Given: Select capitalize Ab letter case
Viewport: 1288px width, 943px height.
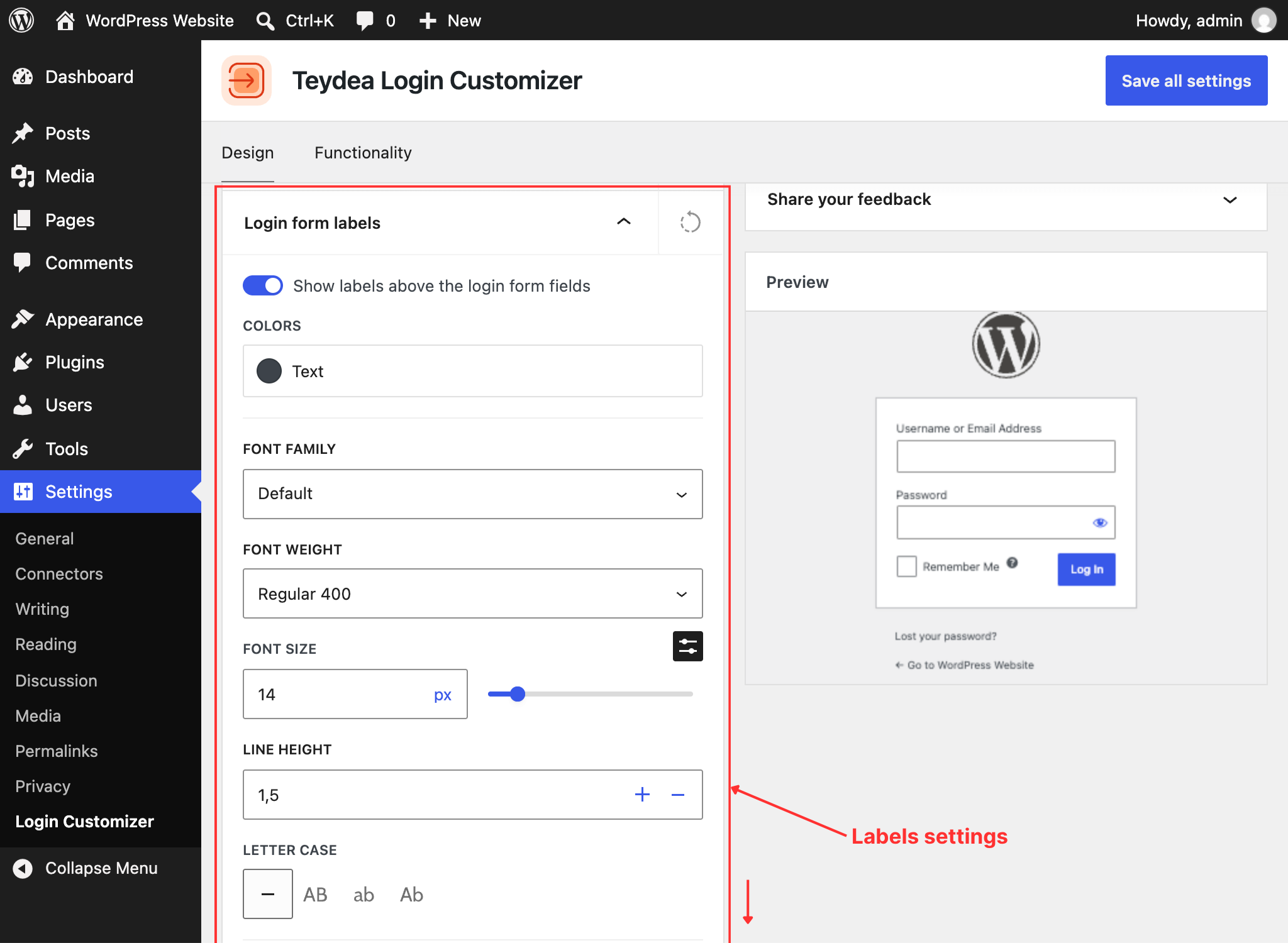Looking at the screenshot, I should pos(412,895).
